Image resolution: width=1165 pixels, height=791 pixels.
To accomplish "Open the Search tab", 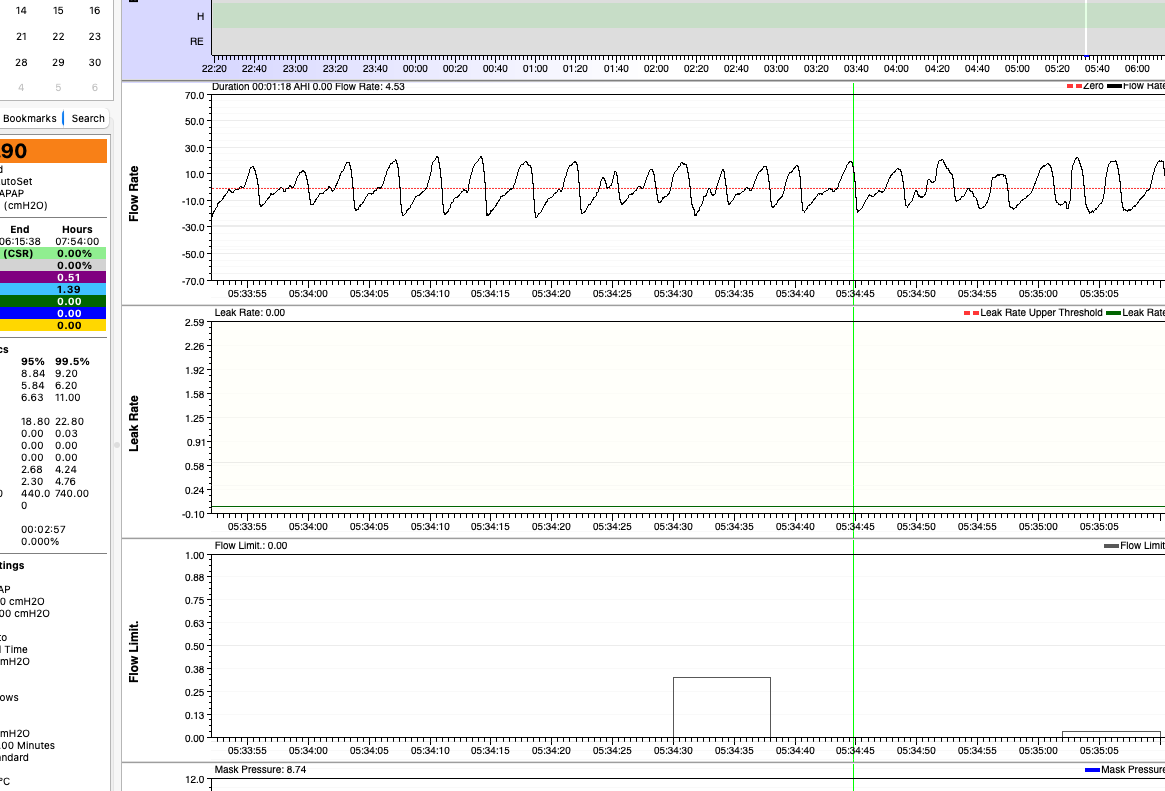I will 88,118.
